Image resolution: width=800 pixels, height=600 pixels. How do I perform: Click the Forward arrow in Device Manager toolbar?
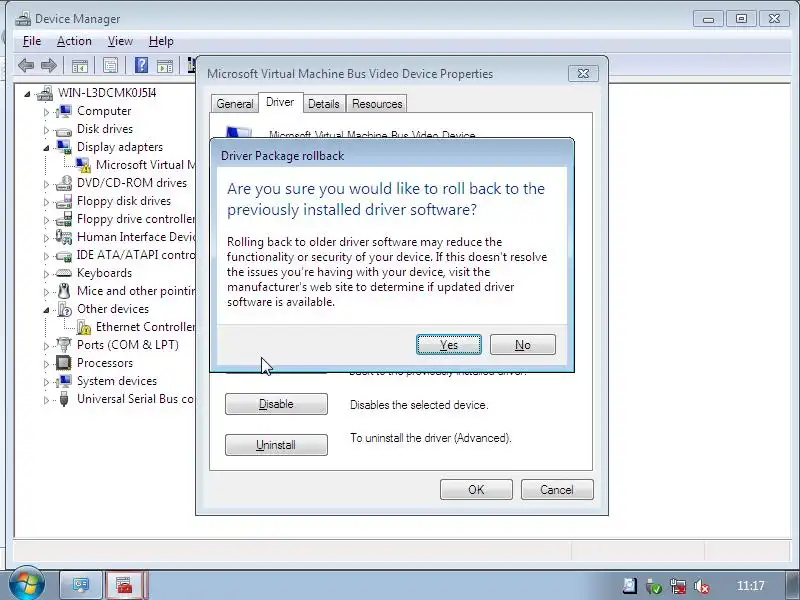(x=48, y=65)
